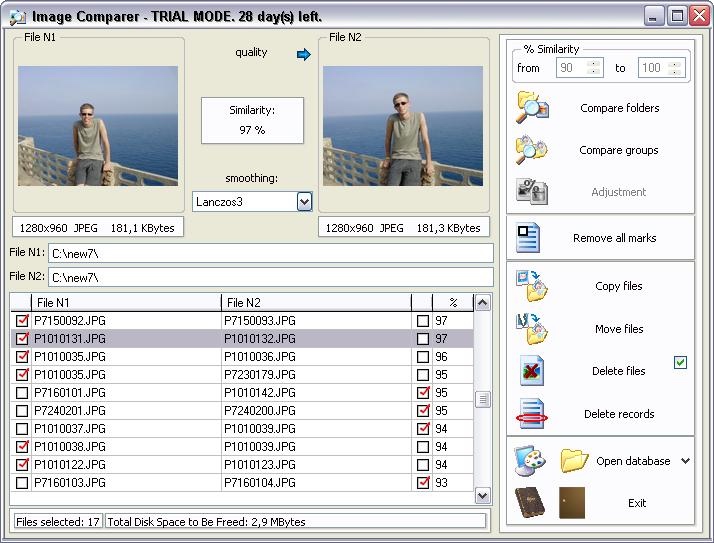Toggle the green checkbox beside Delete files
The height and width of the screenshot is (543, 714).
tap(680, 362)
